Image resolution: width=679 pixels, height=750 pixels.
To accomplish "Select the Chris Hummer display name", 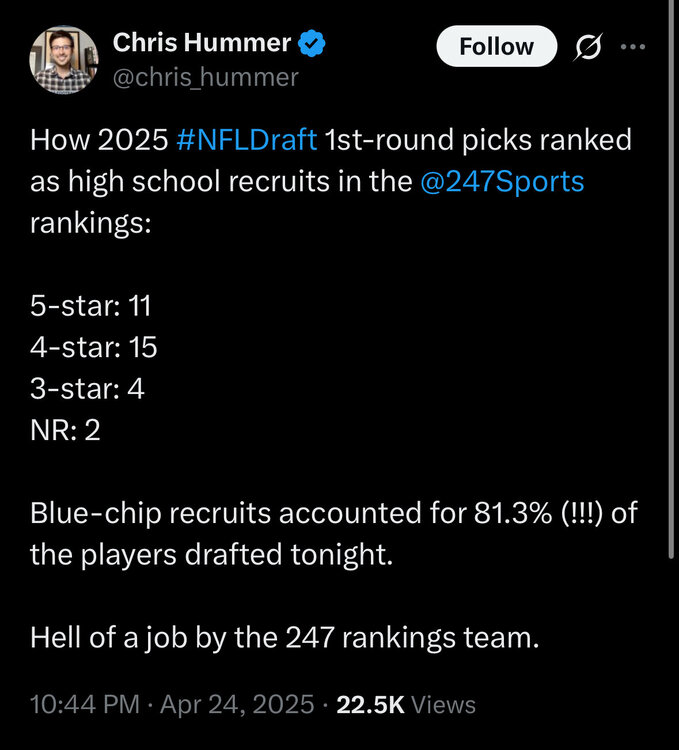I will click(202, 42).
